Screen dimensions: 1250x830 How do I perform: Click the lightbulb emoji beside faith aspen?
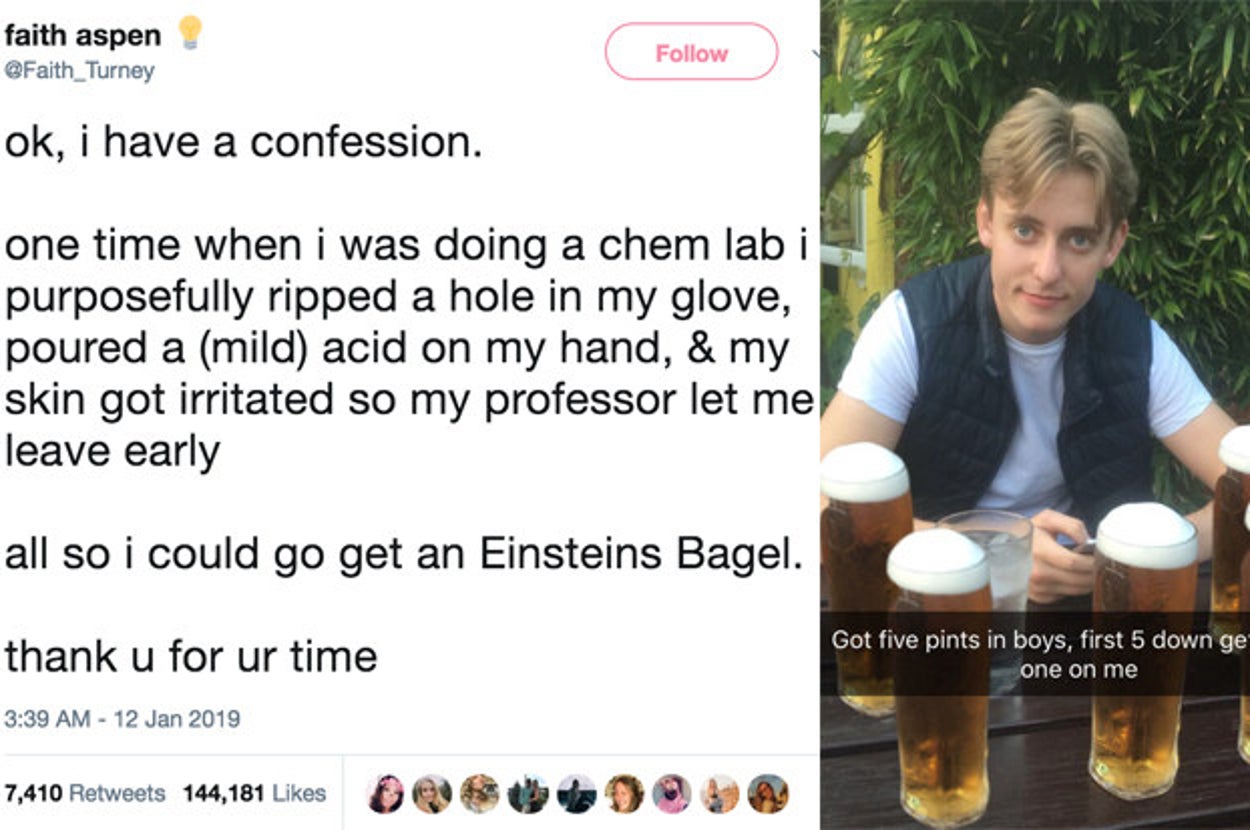pyautogui.click(x=189, y=33)
